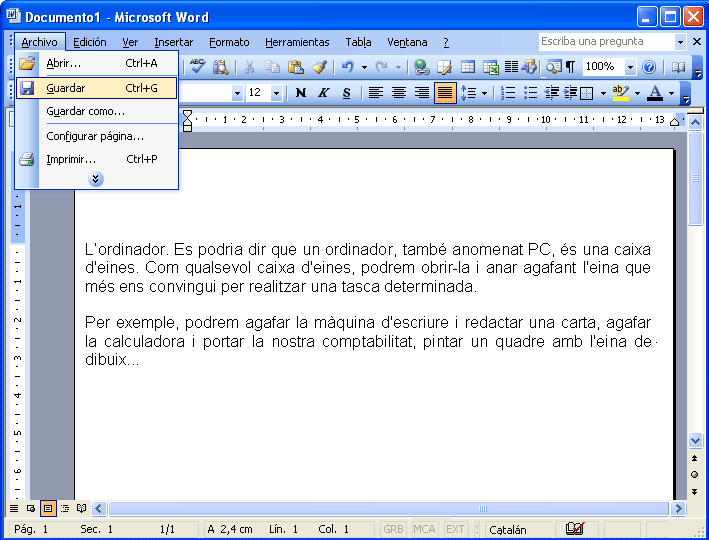Screen dimensions: 709x540
Task: Click the Read mode book icon
Action: click(678, 67)
